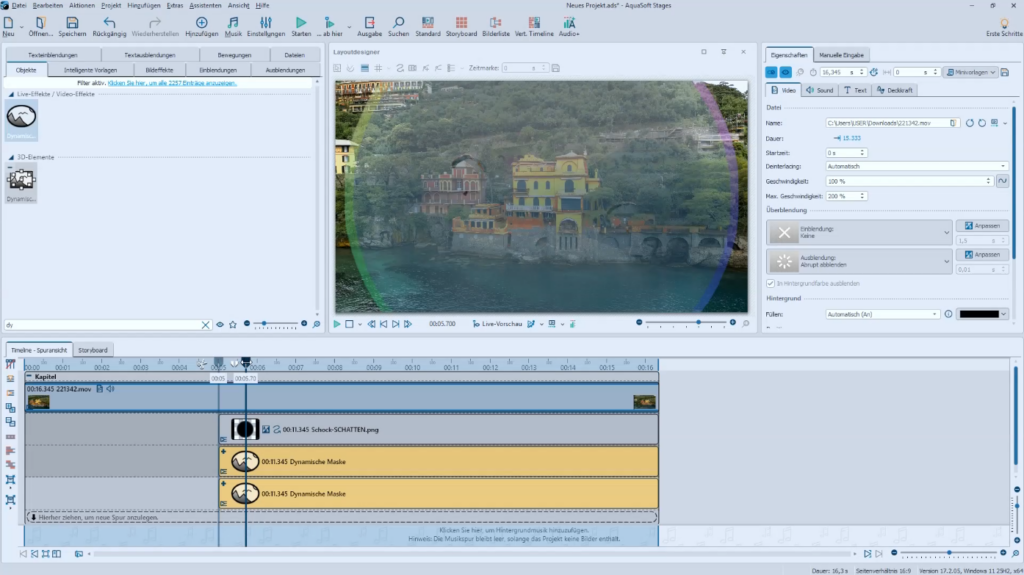1024x575 pixels.
Task: Select the Schock-SCHATTEN.png timeline clip
Action: [438, 430]
